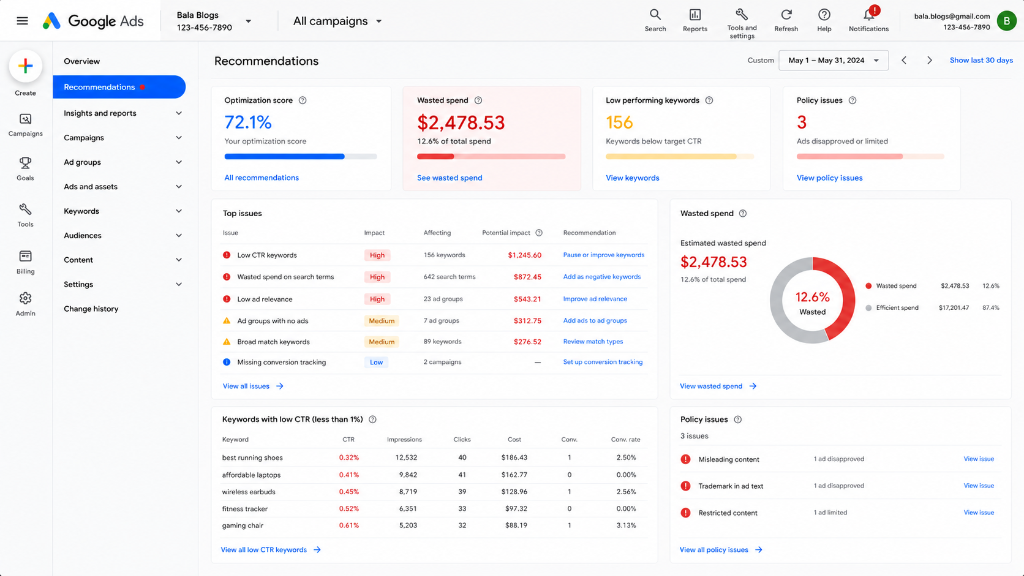Click Improve ad relevance link
Image resolution: width=1024 pixels, height=576 pixels.
(x=595, y=299)
